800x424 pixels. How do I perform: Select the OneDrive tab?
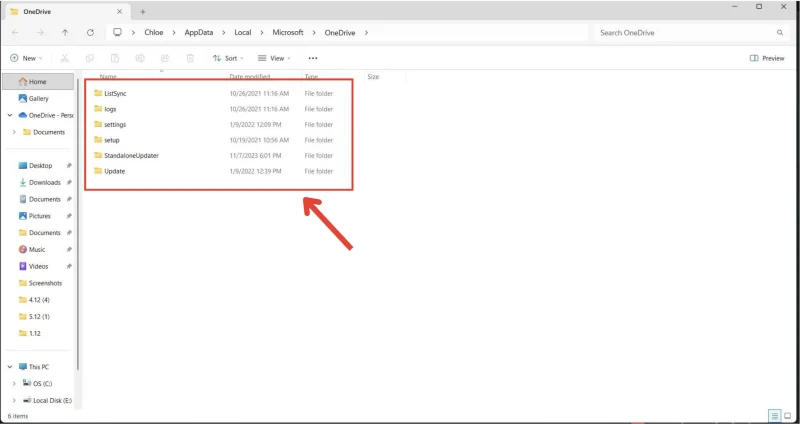[66, 11]
